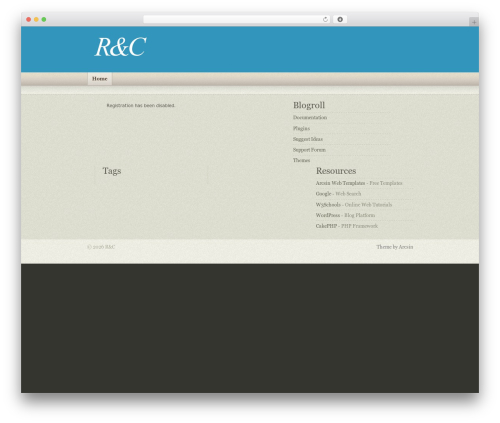Open the Support Forum link
Viewport: 500px width, 423px height.
pyautogui.click(x=309, y=150)
